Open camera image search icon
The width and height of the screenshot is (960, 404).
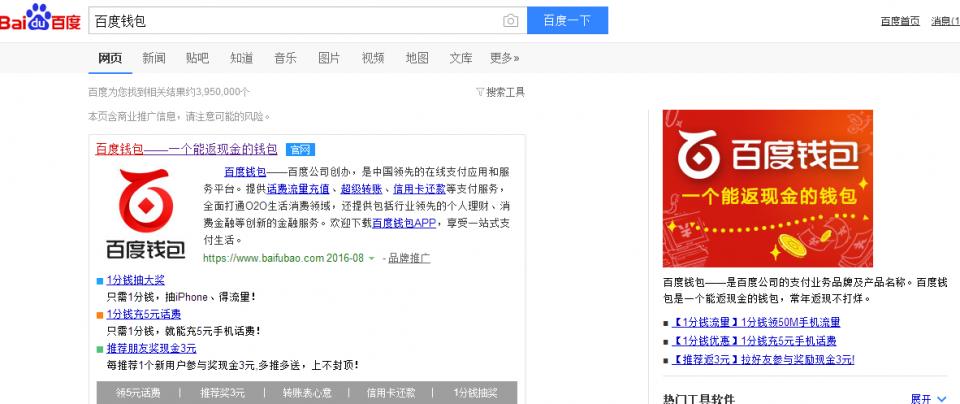pos(510,21)
